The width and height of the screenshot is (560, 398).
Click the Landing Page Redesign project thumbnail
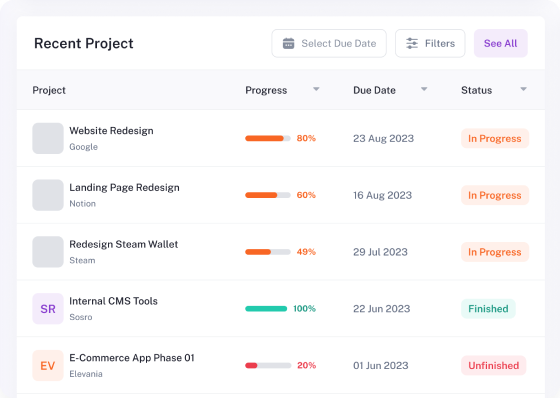[x=48, y=195]
